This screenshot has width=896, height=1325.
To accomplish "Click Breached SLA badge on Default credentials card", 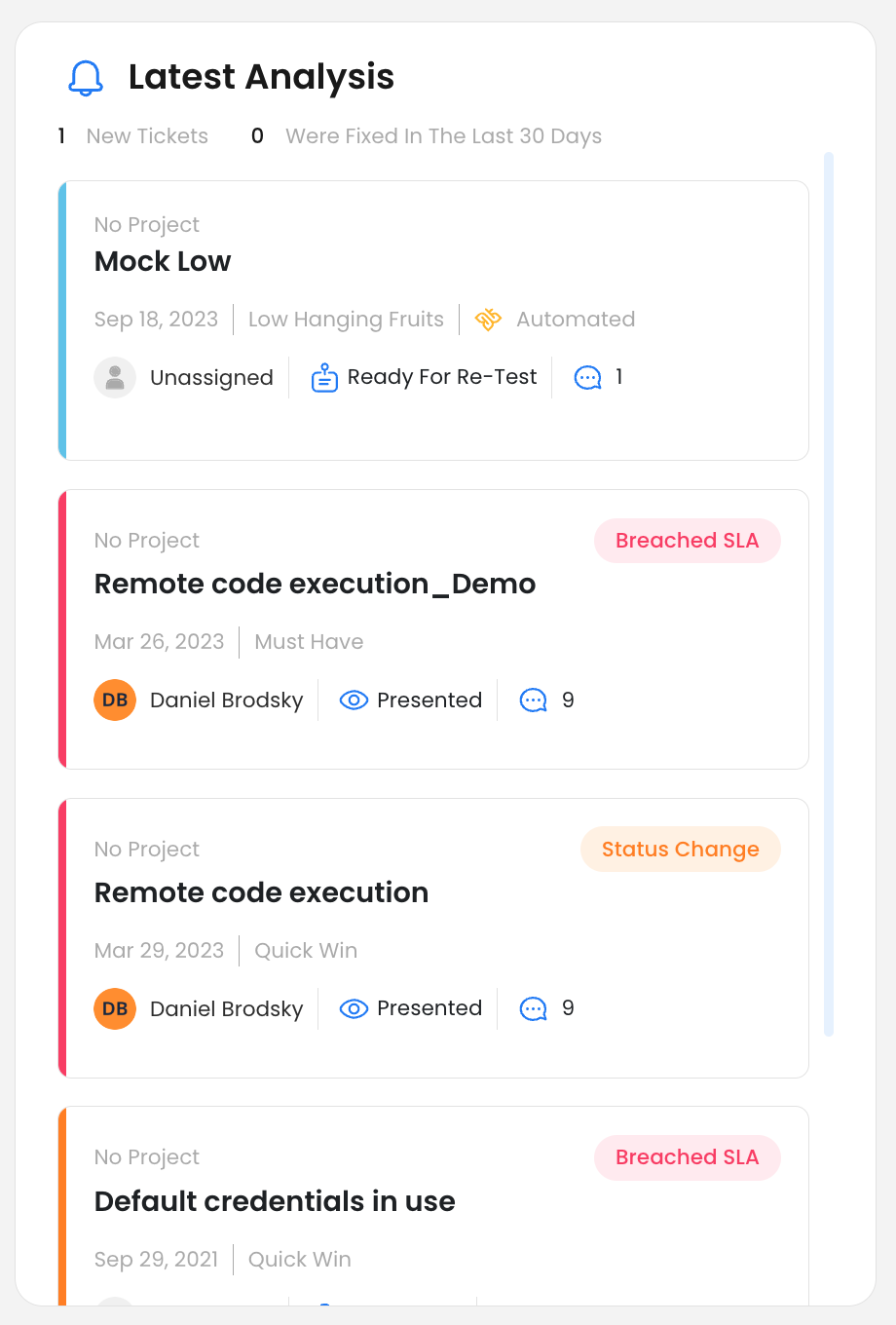I will 688,1157.
